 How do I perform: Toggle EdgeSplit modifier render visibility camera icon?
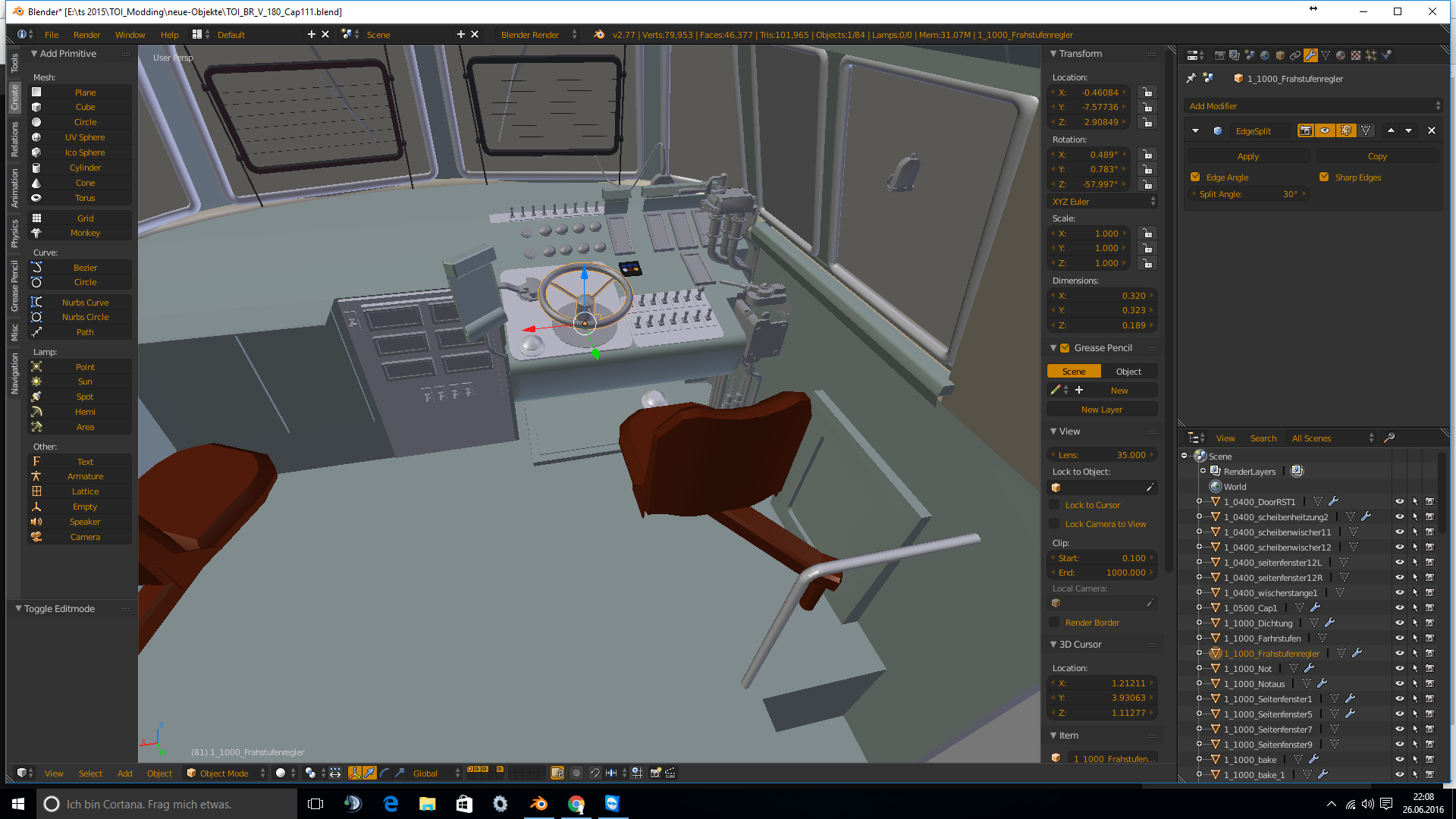(1305, 130)
